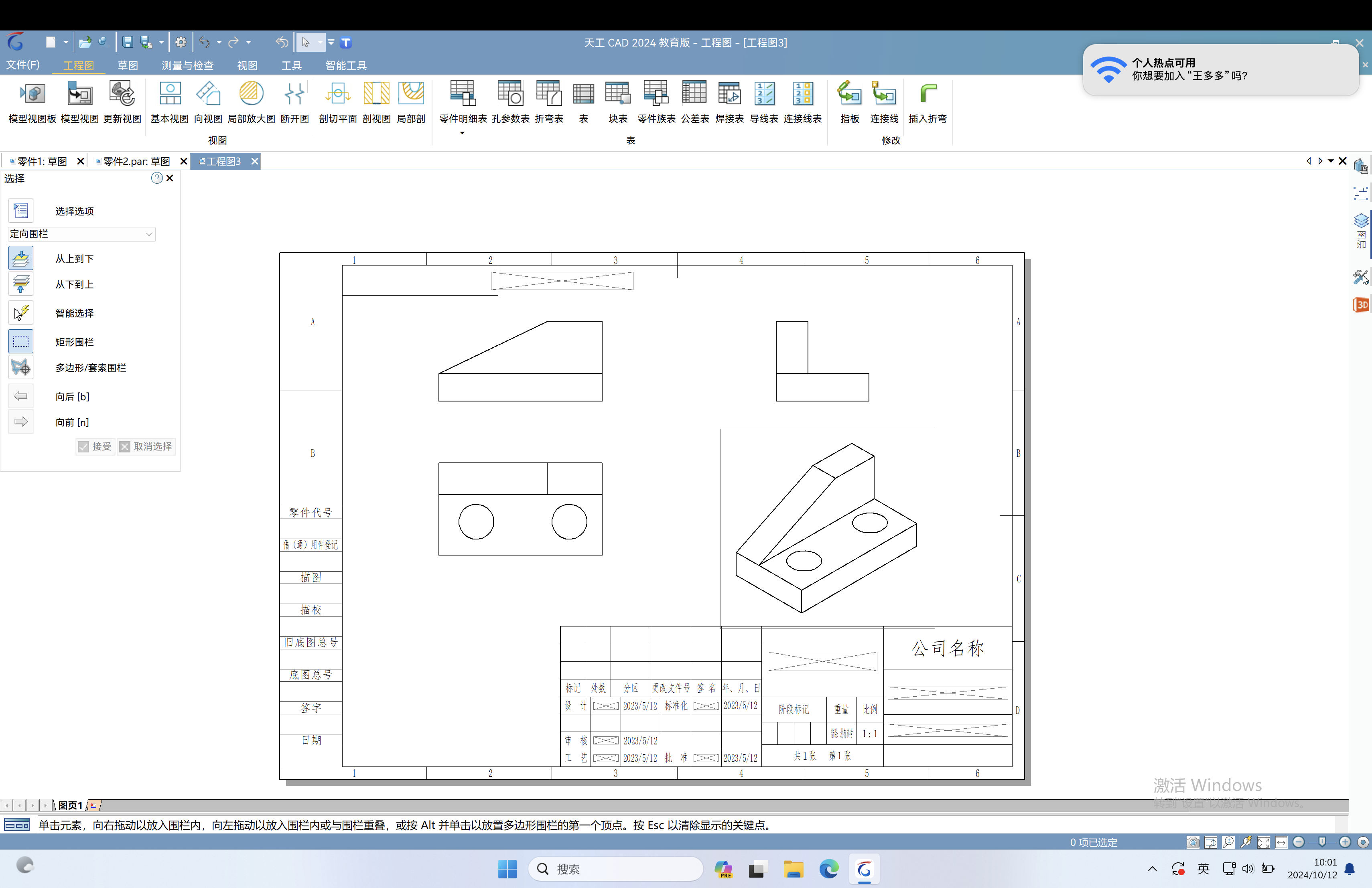Image resolution: width=1372 pixels, height=888 pixels.
Task: Expand the undo history dropdown
Action: 219,42
